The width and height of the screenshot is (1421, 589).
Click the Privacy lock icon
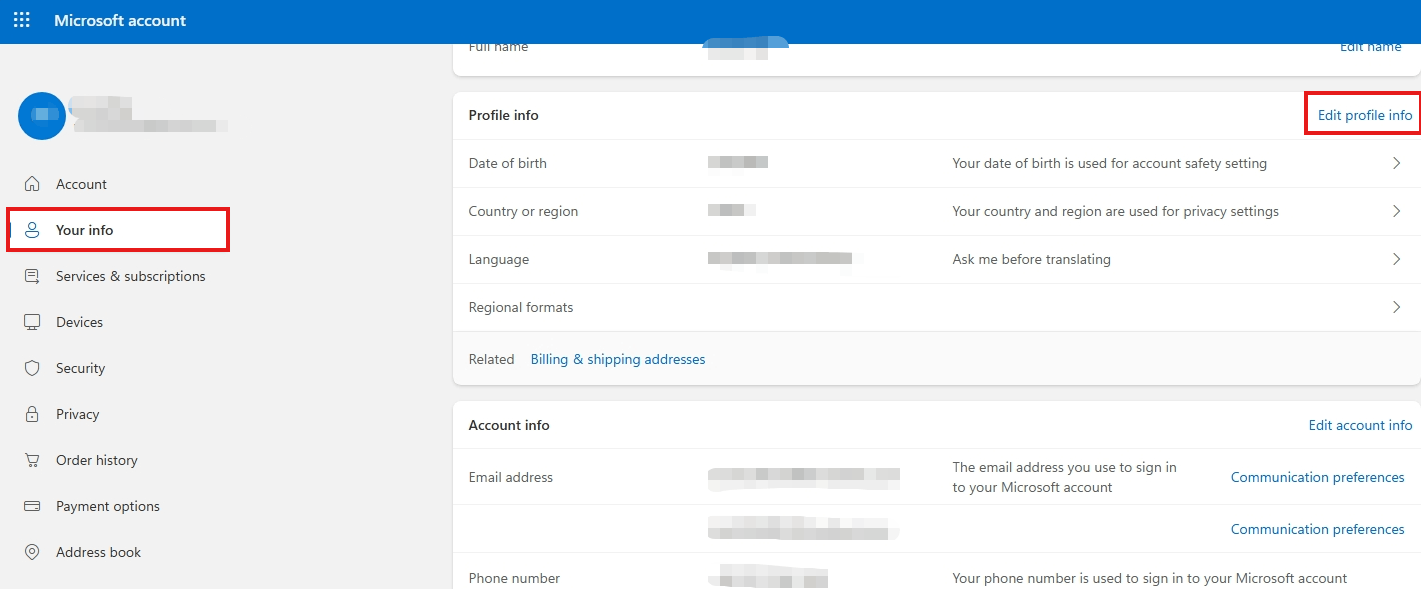32,414
